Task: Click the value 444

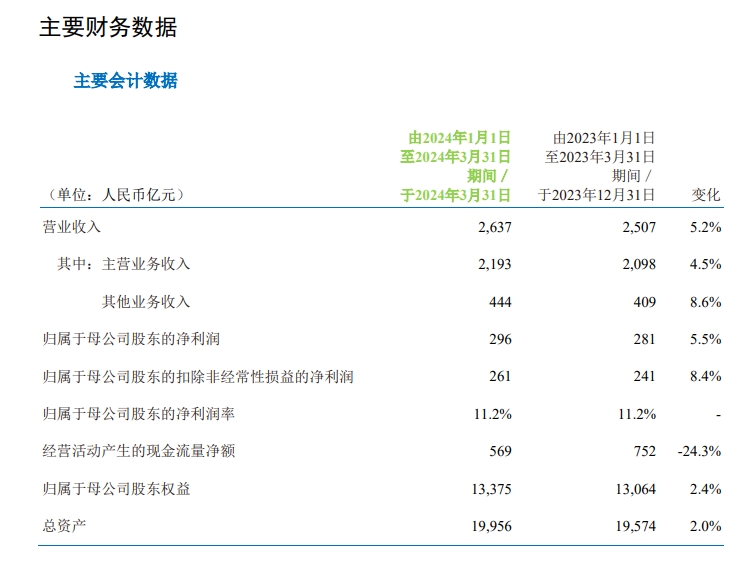Action: tap(501, 302)
